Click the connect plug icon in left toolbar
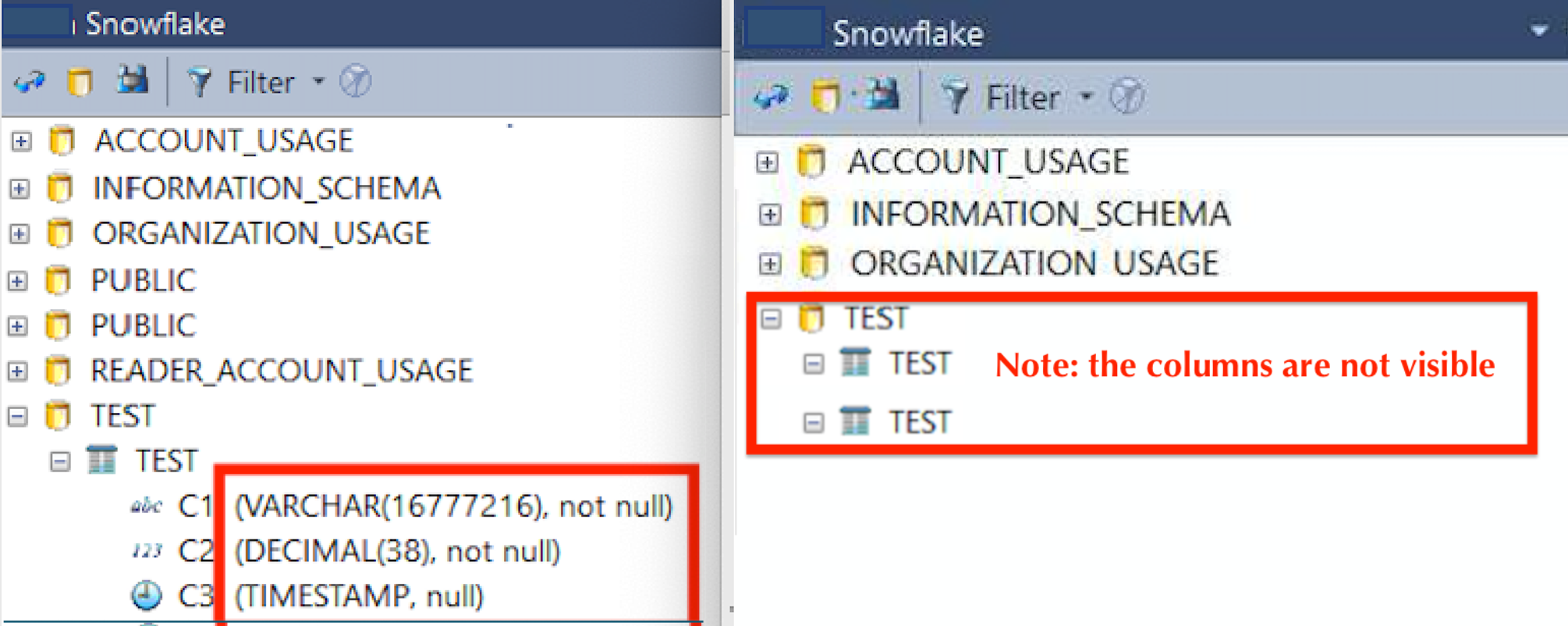Screen dimensions: 1568x626 pyautogui.click(x=30, y=81)
